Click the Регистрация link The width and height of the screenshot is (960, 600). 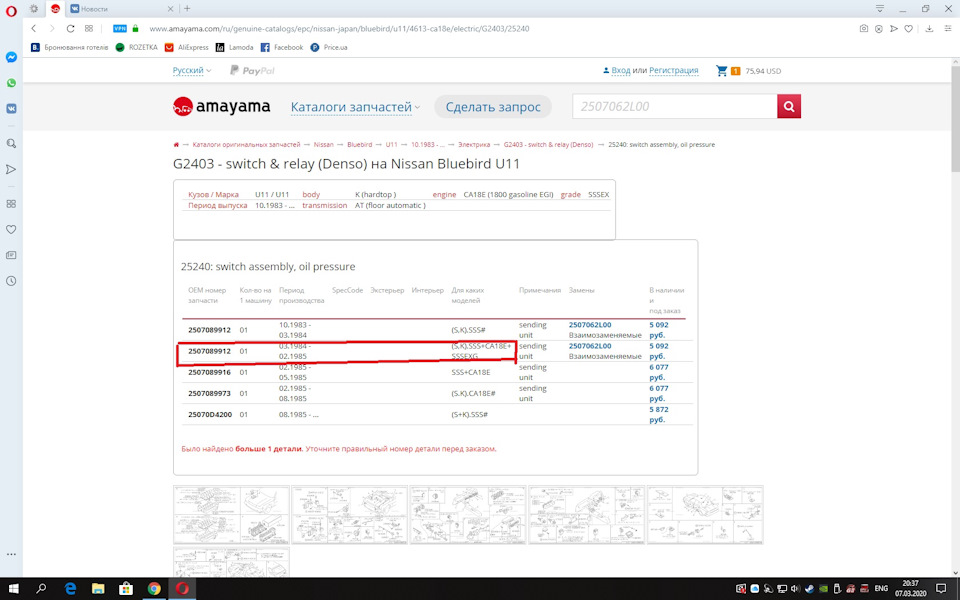(673, 70)
